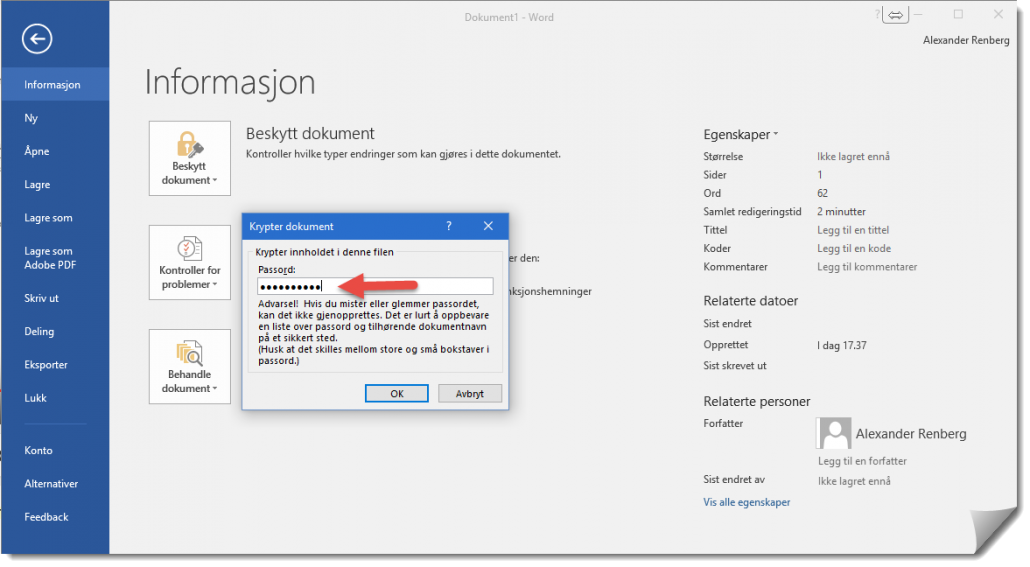Click the Beskytt dokument heading
The width and height of the screenshot is (1030, 567).
(x=310, y=133)
